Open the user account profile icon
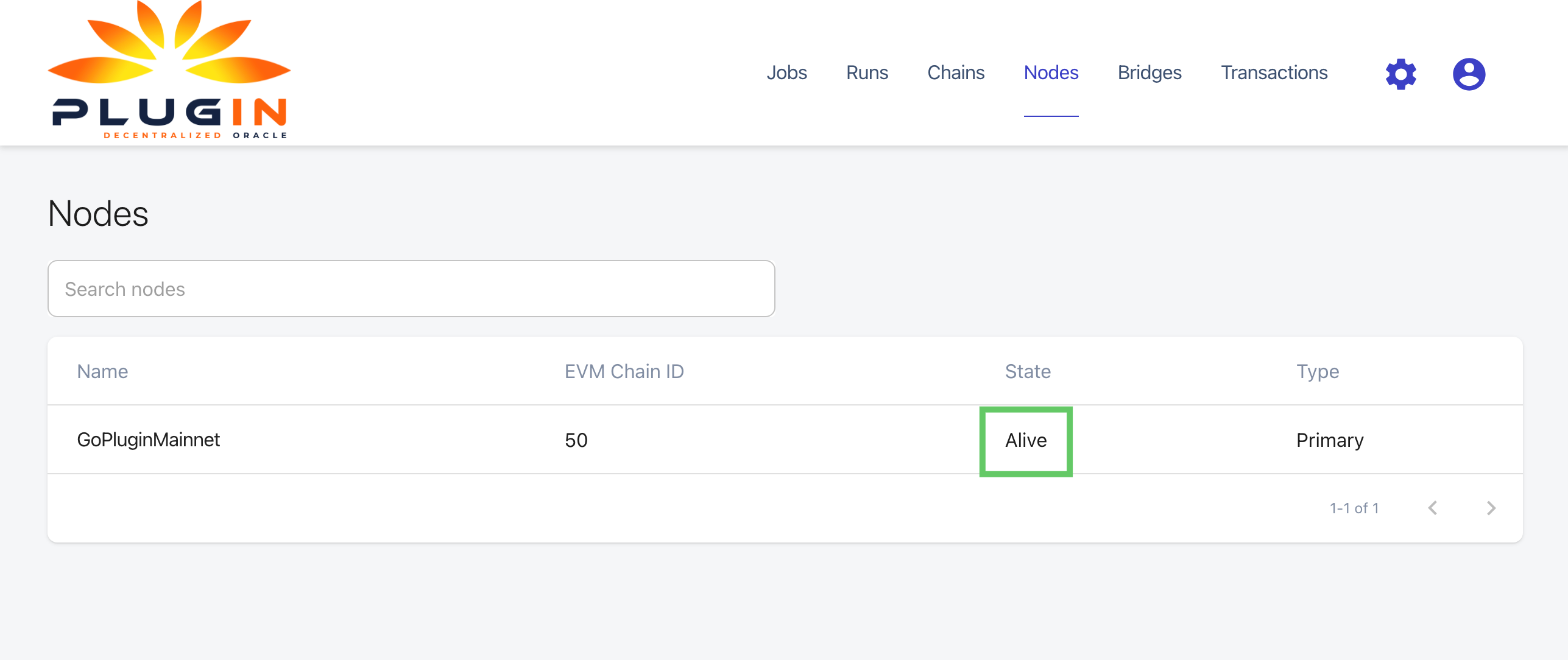1568x660 pixels. 1469,74
